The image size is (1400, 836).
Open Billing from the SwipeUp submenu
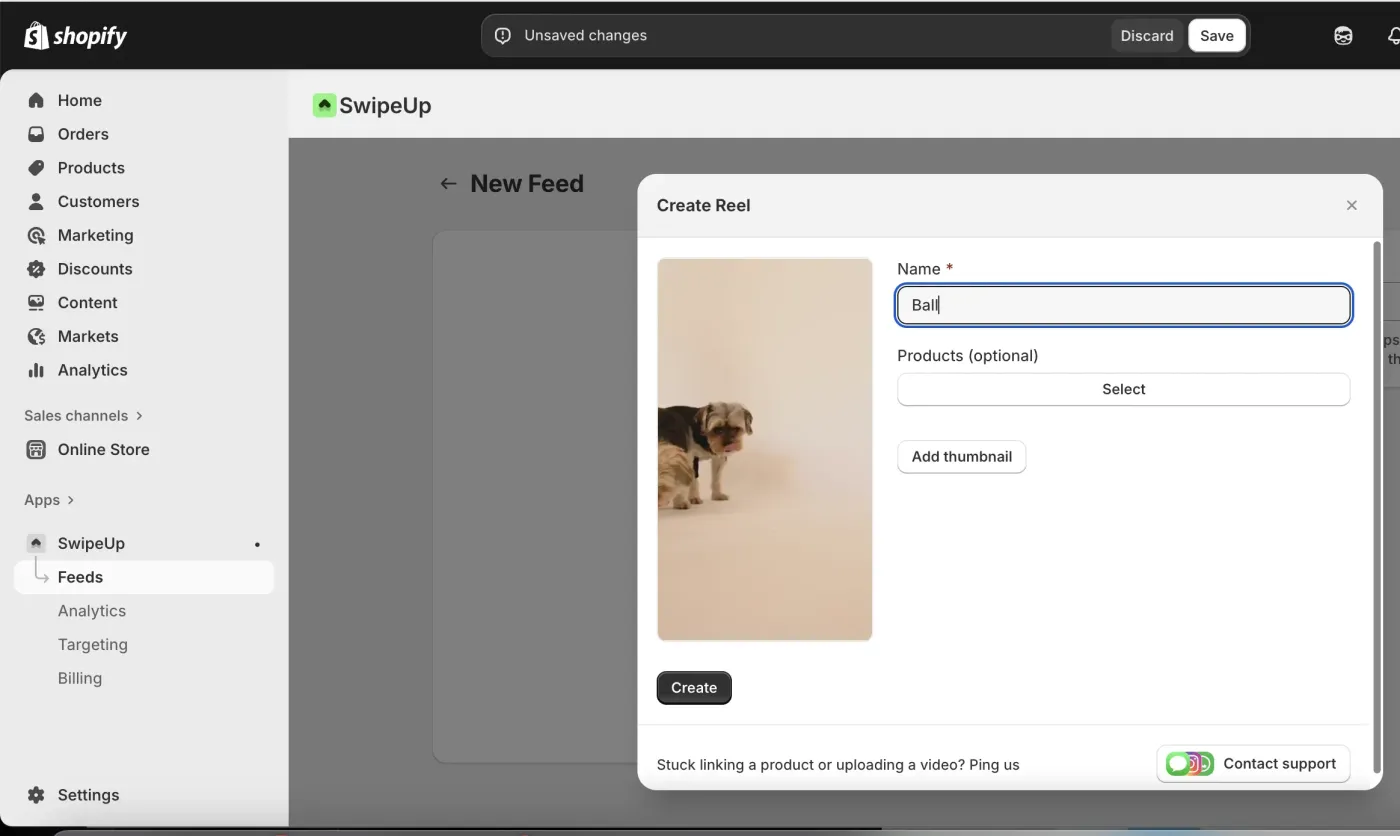pyautogui.click(x=79, y=678)
